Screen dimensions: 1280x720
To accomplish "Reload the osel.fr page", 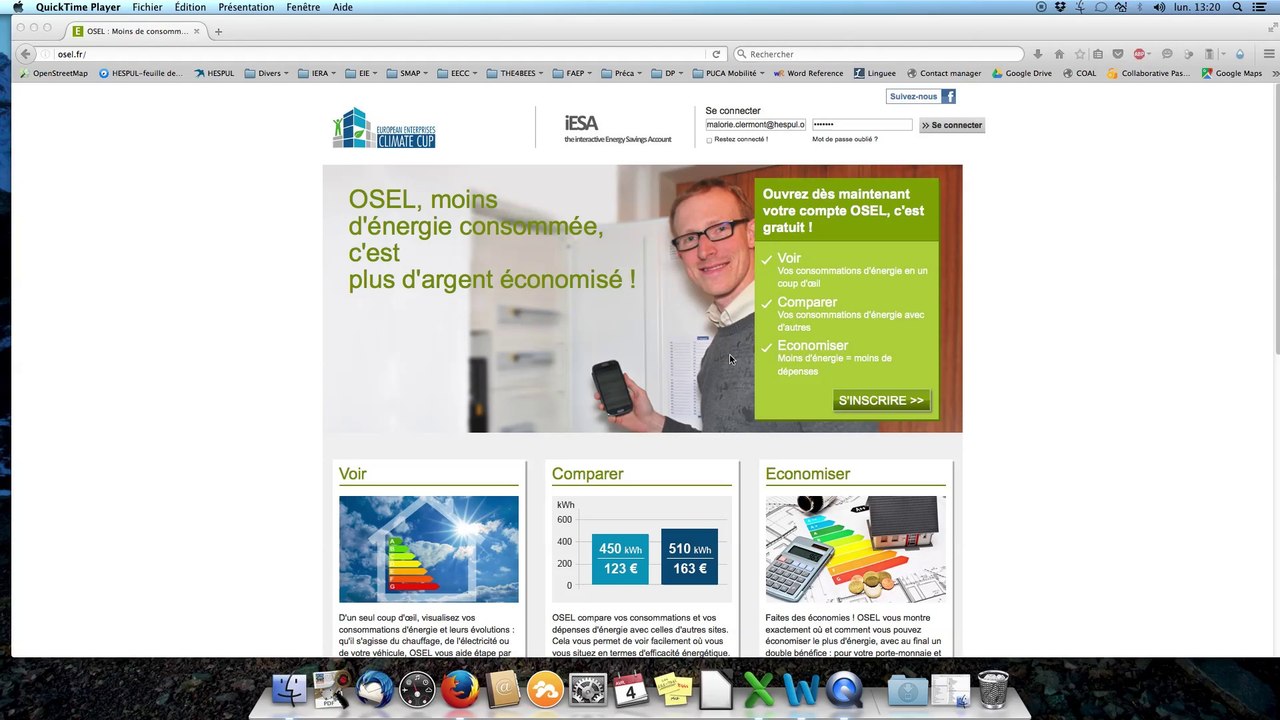I will 716,54.
